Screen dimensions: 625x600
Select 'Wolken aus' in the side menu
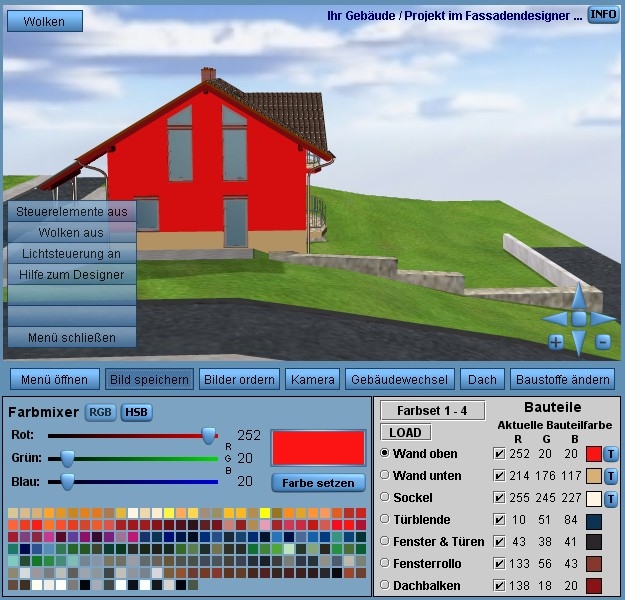point(71,233)
